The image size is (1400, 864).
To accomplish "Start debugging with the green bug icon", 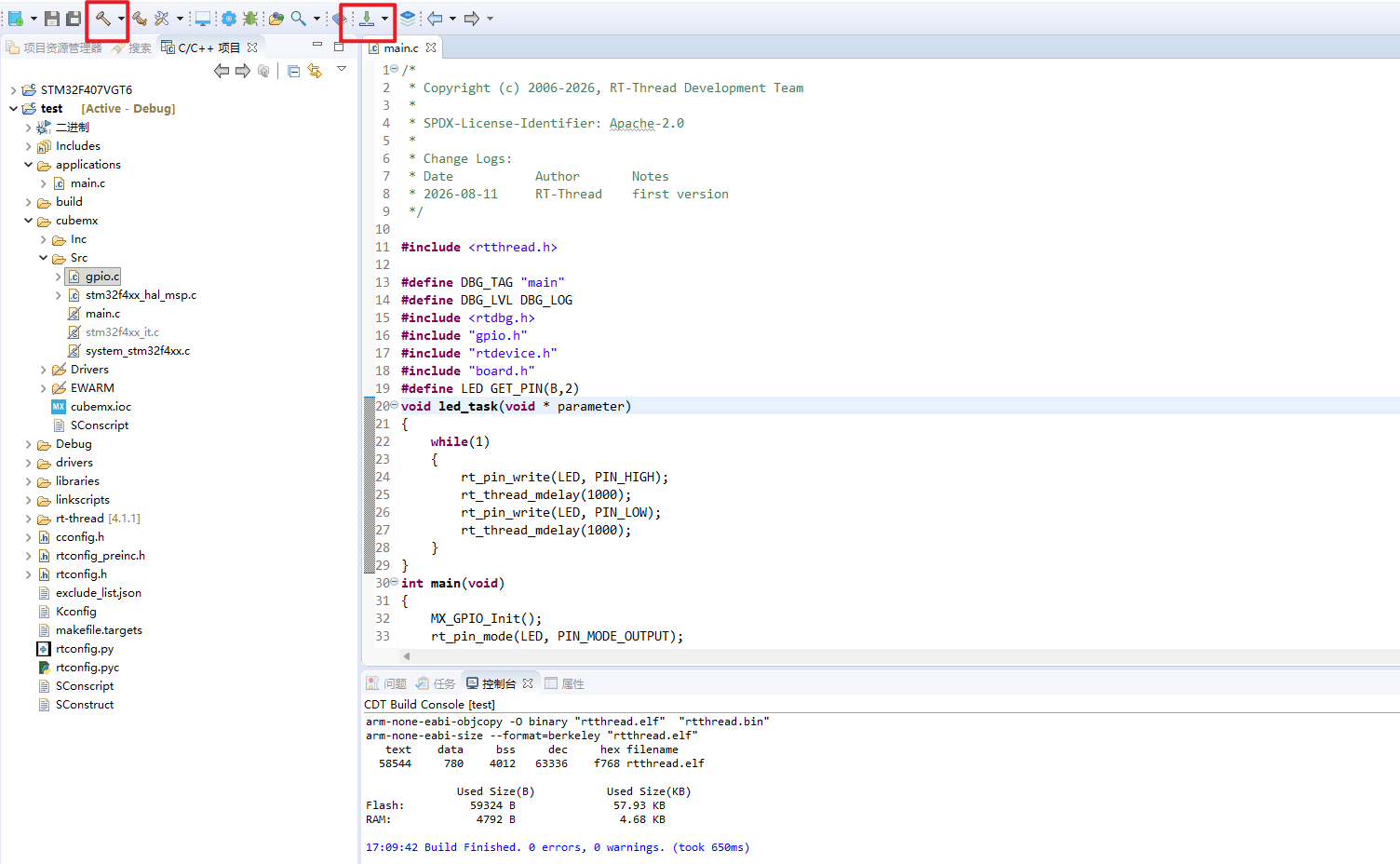I will pyautogui.click(x=250, y=19).
